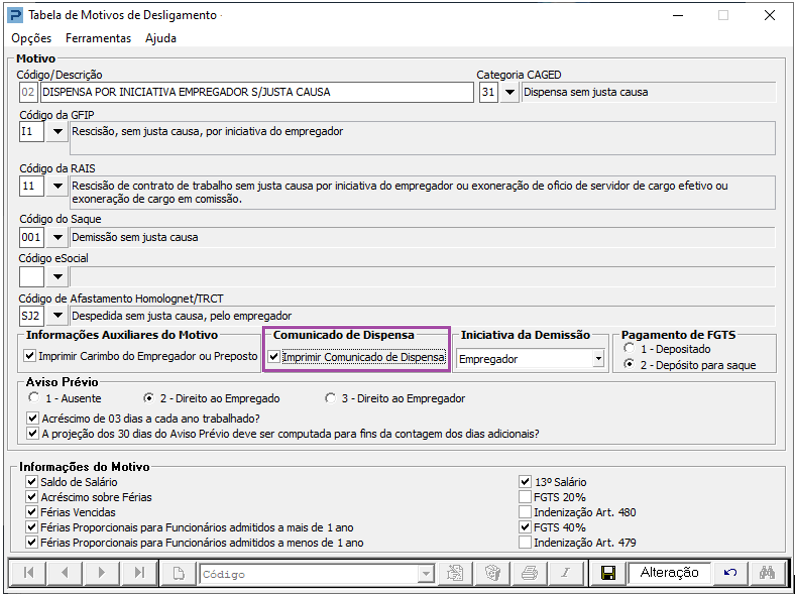Close the Tabela de Motivos window
Image resolution: width=797 pixels, height=598 pixels.
pyautogui.click(x=770, y=15)
